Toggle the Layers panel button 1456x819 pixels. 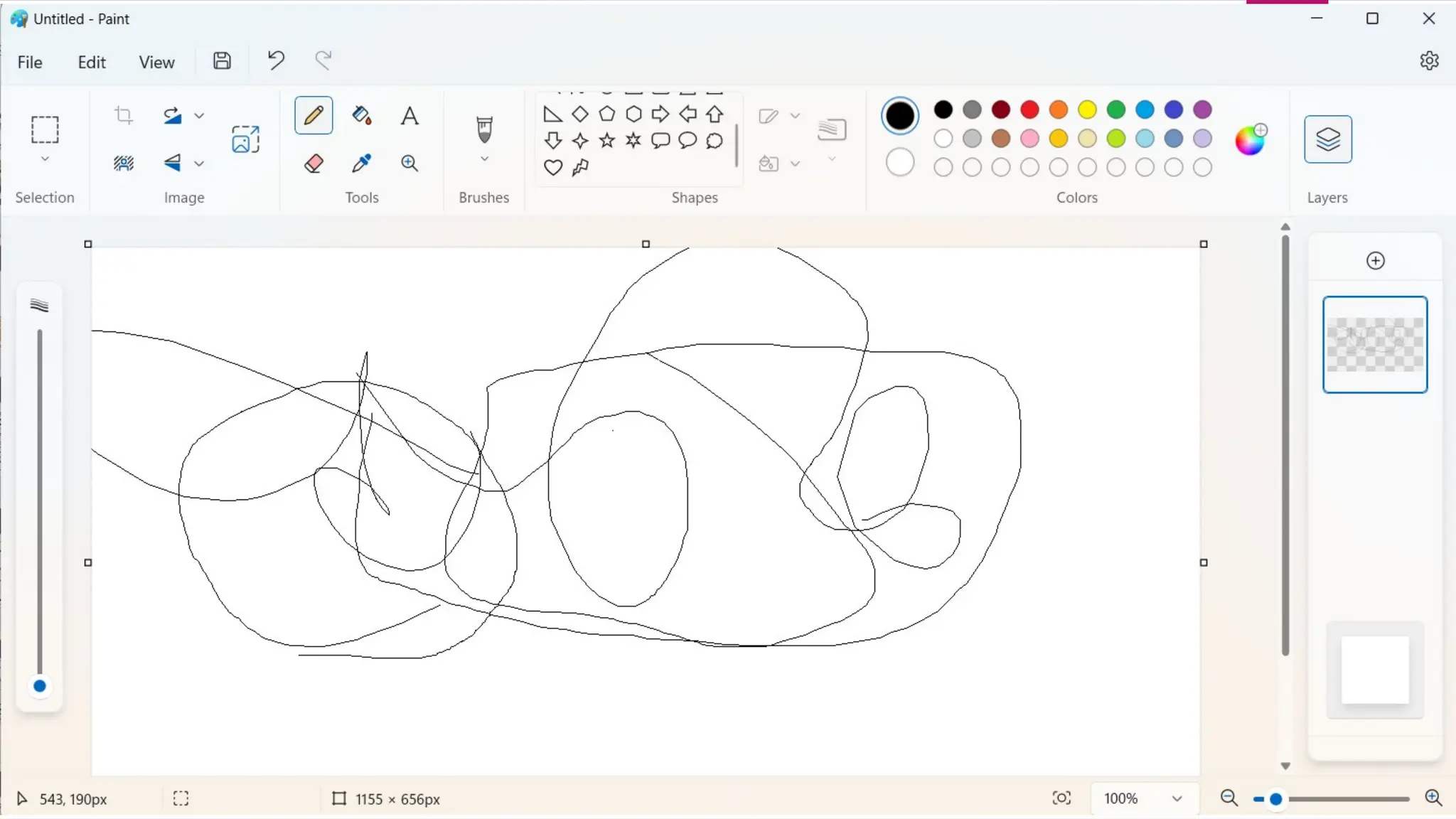(x=1327, y=139)
